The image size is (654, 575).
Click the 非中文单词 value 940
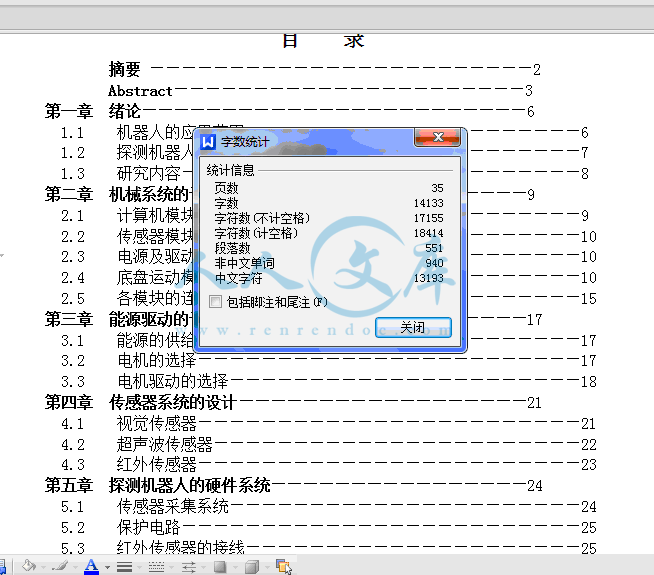point(434,263)
